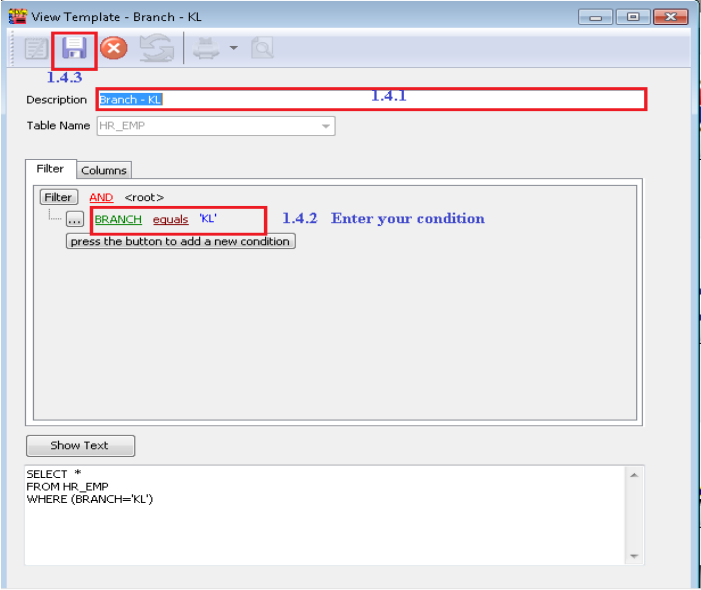Click the AND operator link
The width and height of the screenshot is (701, 590).
click(101, 198)
